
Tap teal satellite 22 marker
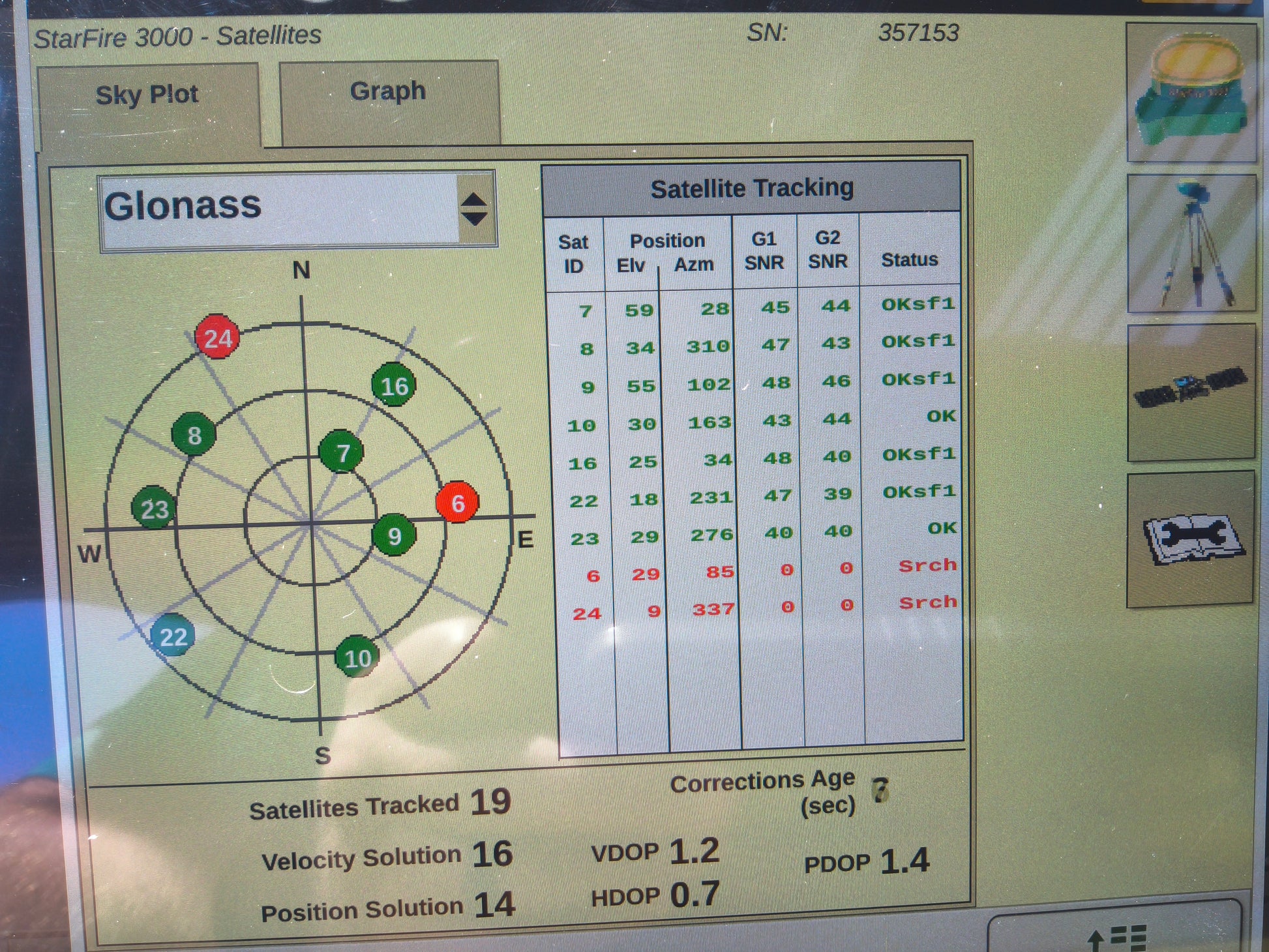coord(173,636)
